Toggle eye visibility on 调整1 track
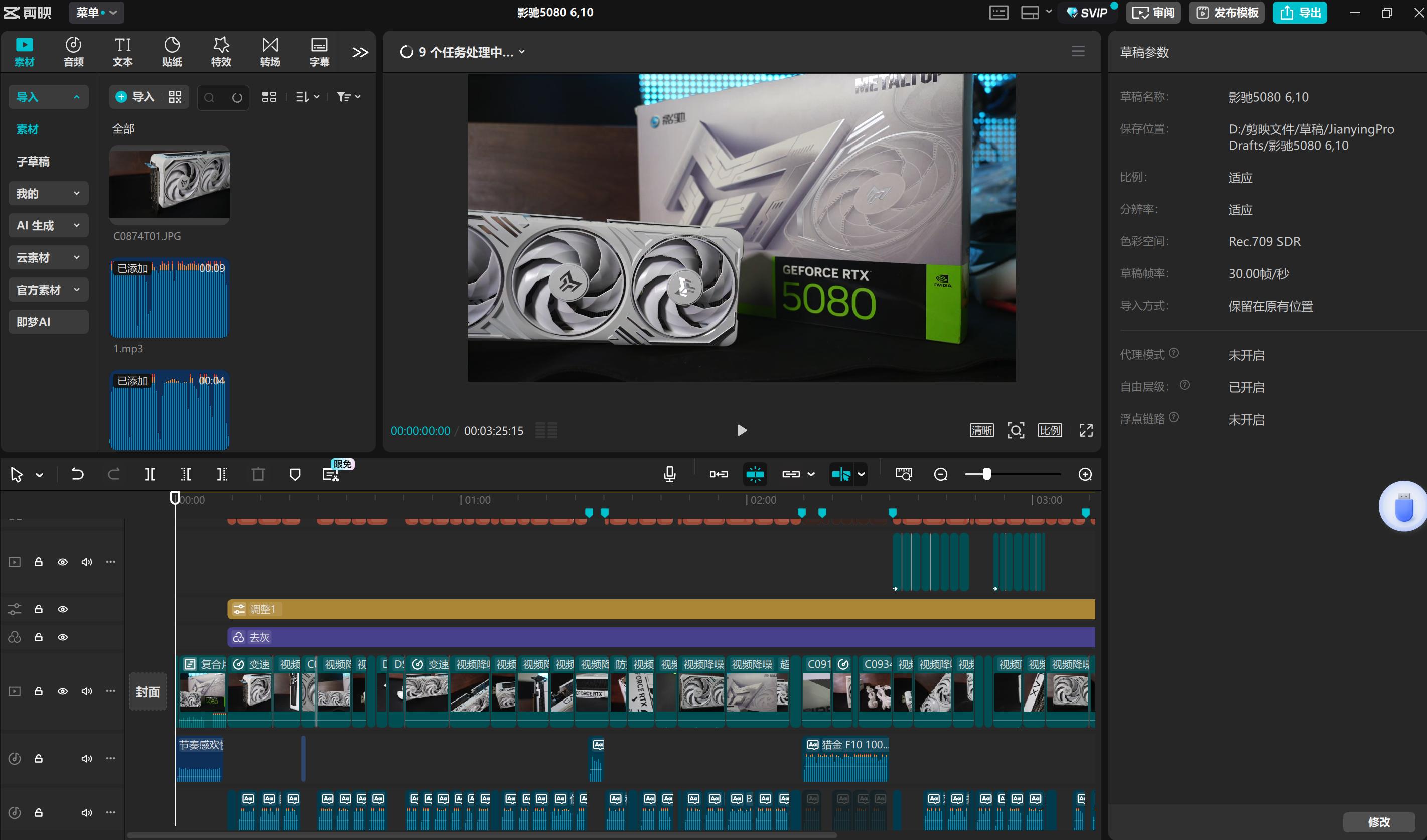1427x840 pixels. (x=63, y=609)
